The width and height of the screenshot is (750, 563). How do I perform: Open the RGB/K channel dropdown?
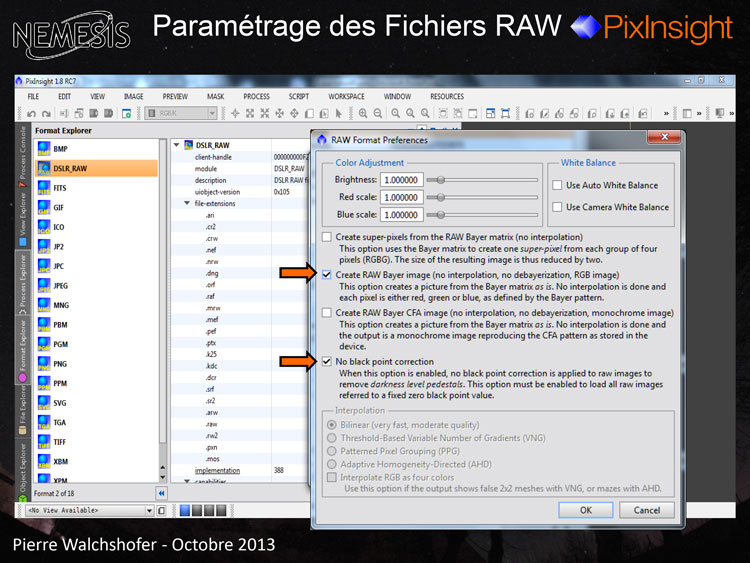click(212, 113)
